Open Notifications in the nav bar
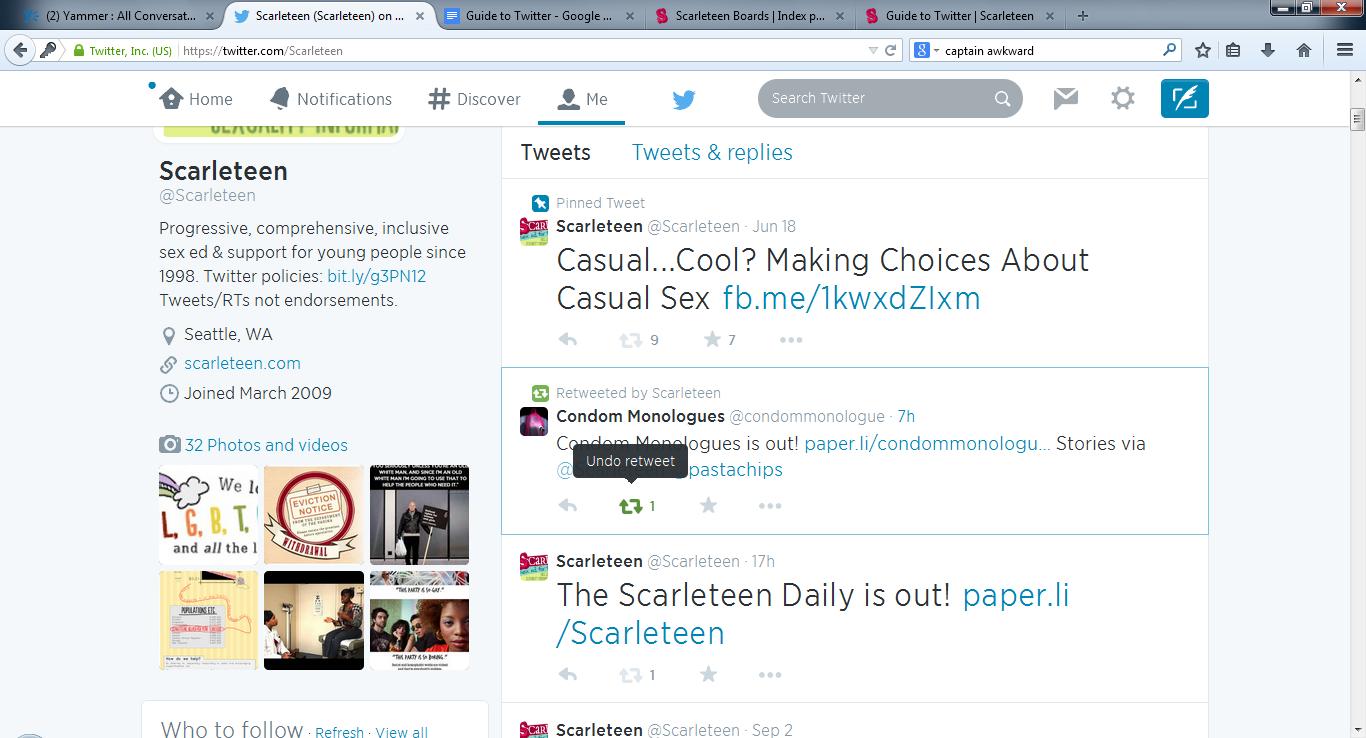 coord(331,99)
